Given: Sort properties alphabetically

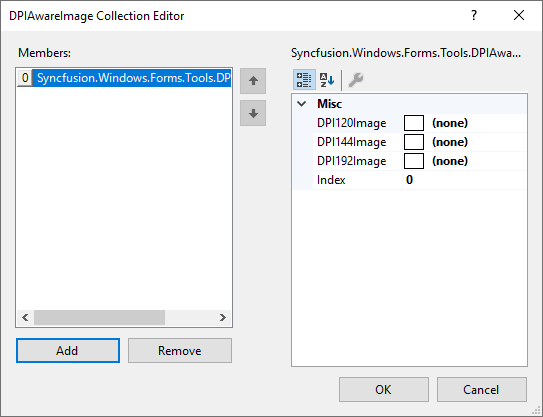Looking at the screenshot, I should [327, 80].
